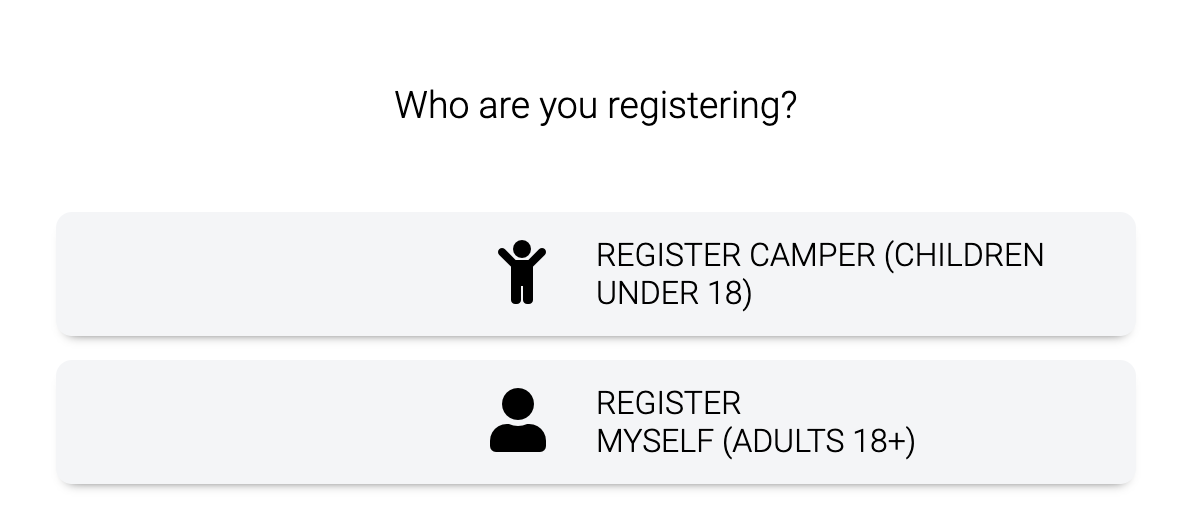The image size is (1190, 526).
Task: Click the "CHILDREN" word in first card
Action: pos(965,256)
